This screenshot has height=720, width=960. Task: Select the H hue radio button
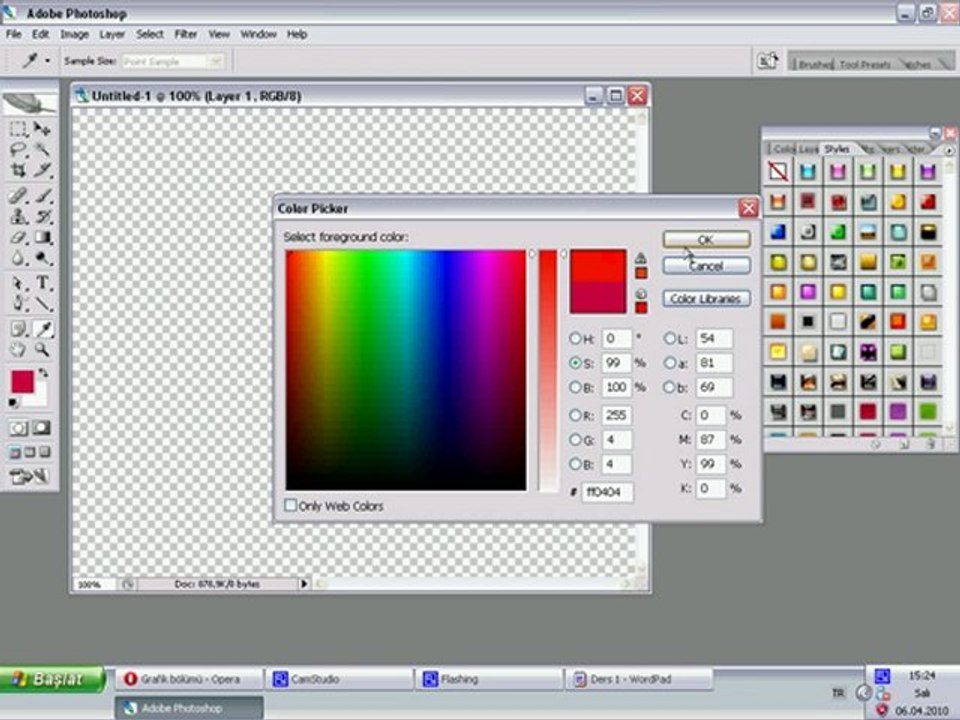(x=575, y=338)
